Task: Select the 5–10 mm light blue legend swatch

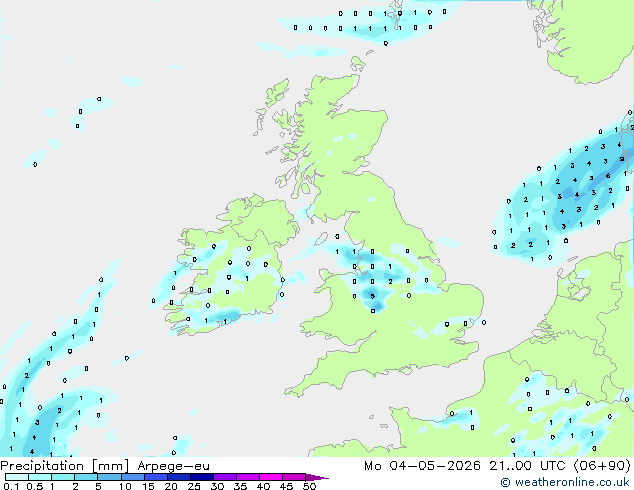Action: [x=109, y=477]
